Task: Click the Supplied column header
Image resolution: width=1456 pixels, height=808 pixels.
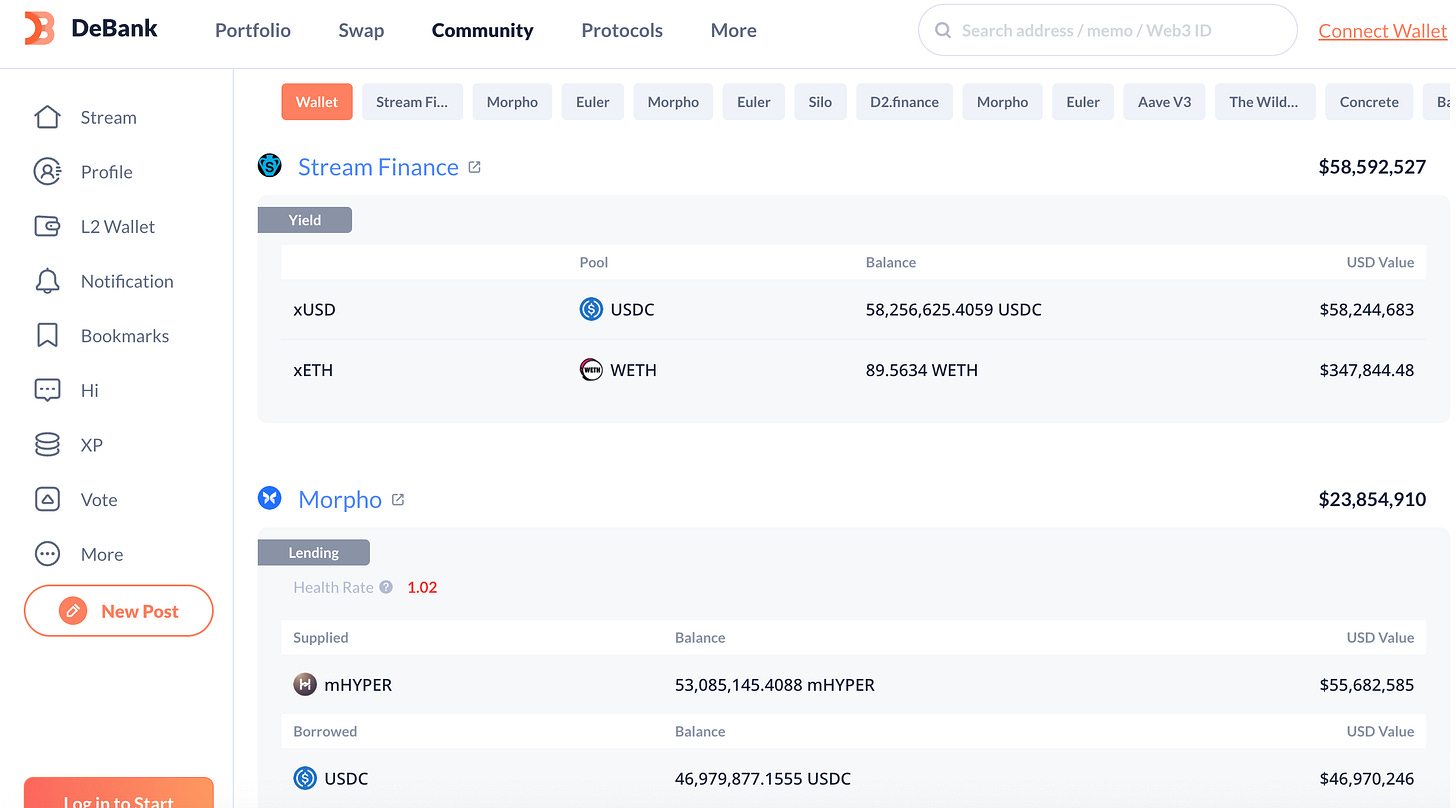Action: pos(321,637)
